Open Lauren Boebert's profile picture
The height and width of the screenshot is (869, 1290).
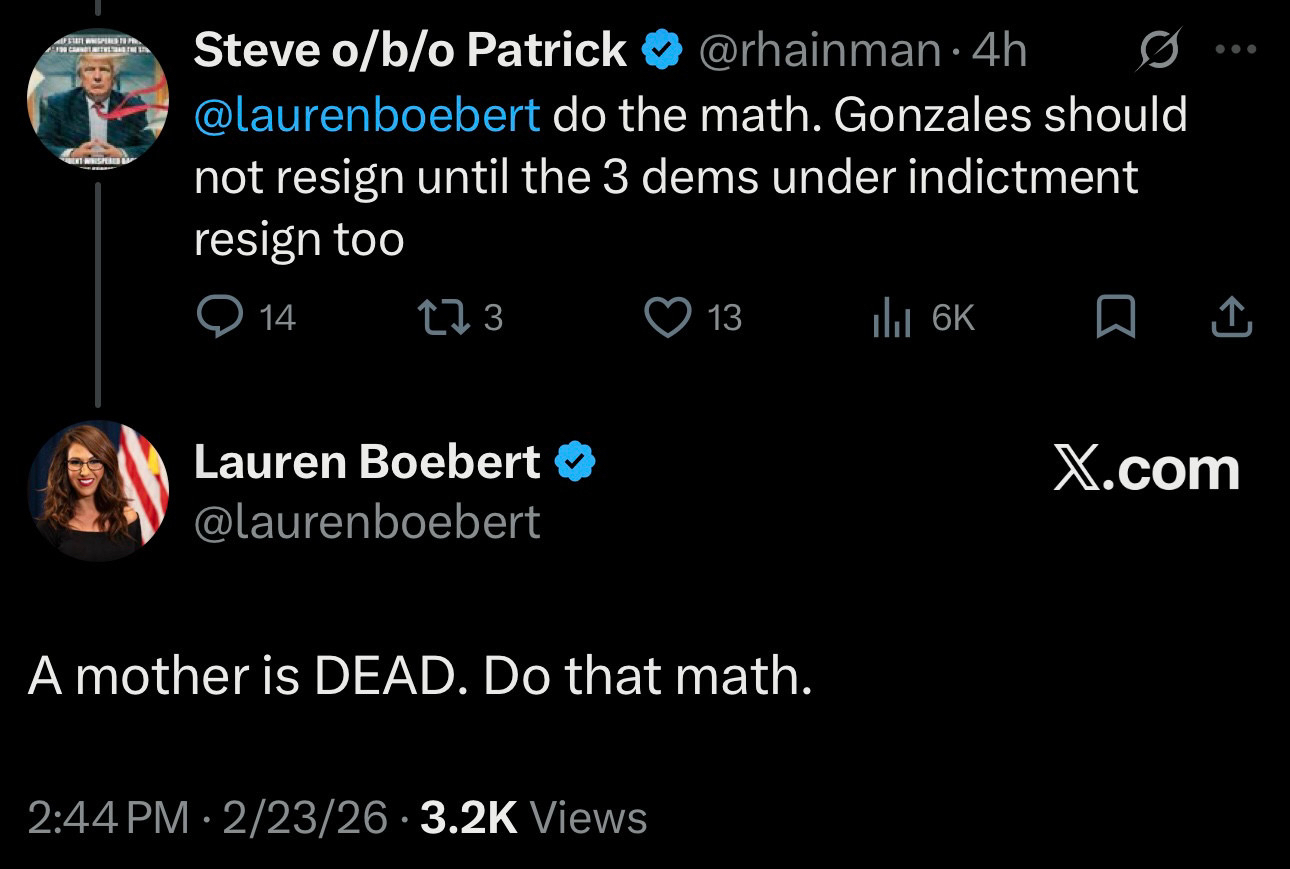coord(96,490)
